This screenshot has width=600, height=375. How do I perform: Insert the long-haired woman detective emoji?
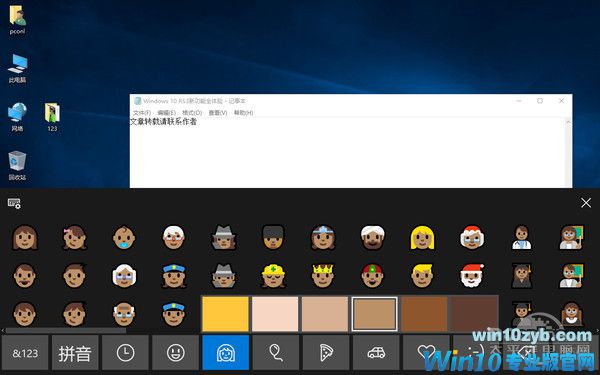point(223,237)
